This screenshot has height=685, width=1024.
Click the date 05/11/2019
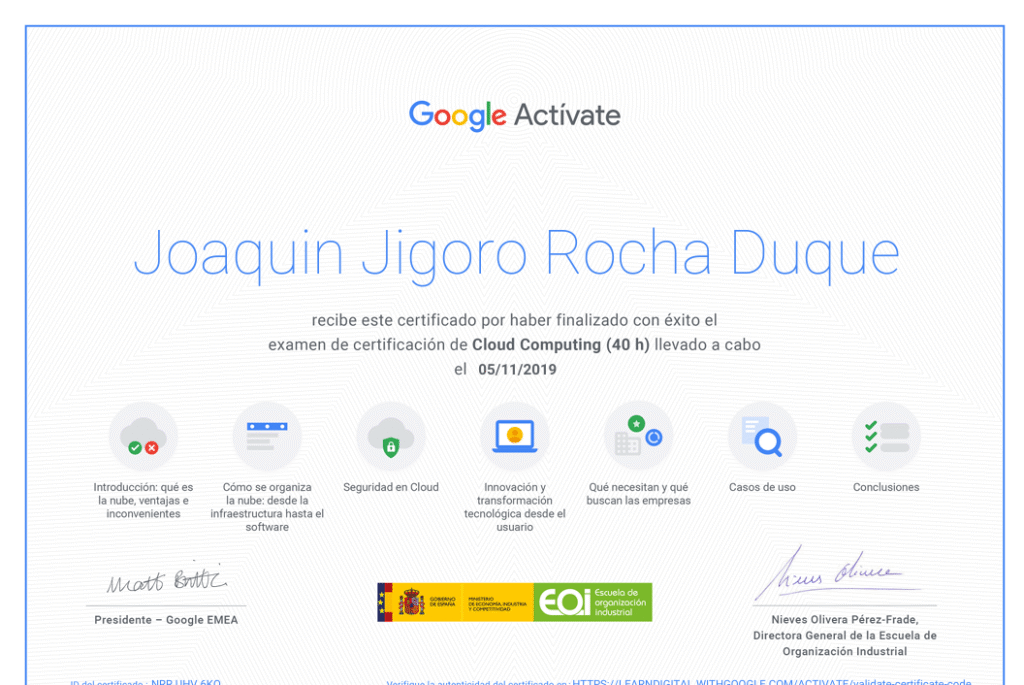pos(517,370)
